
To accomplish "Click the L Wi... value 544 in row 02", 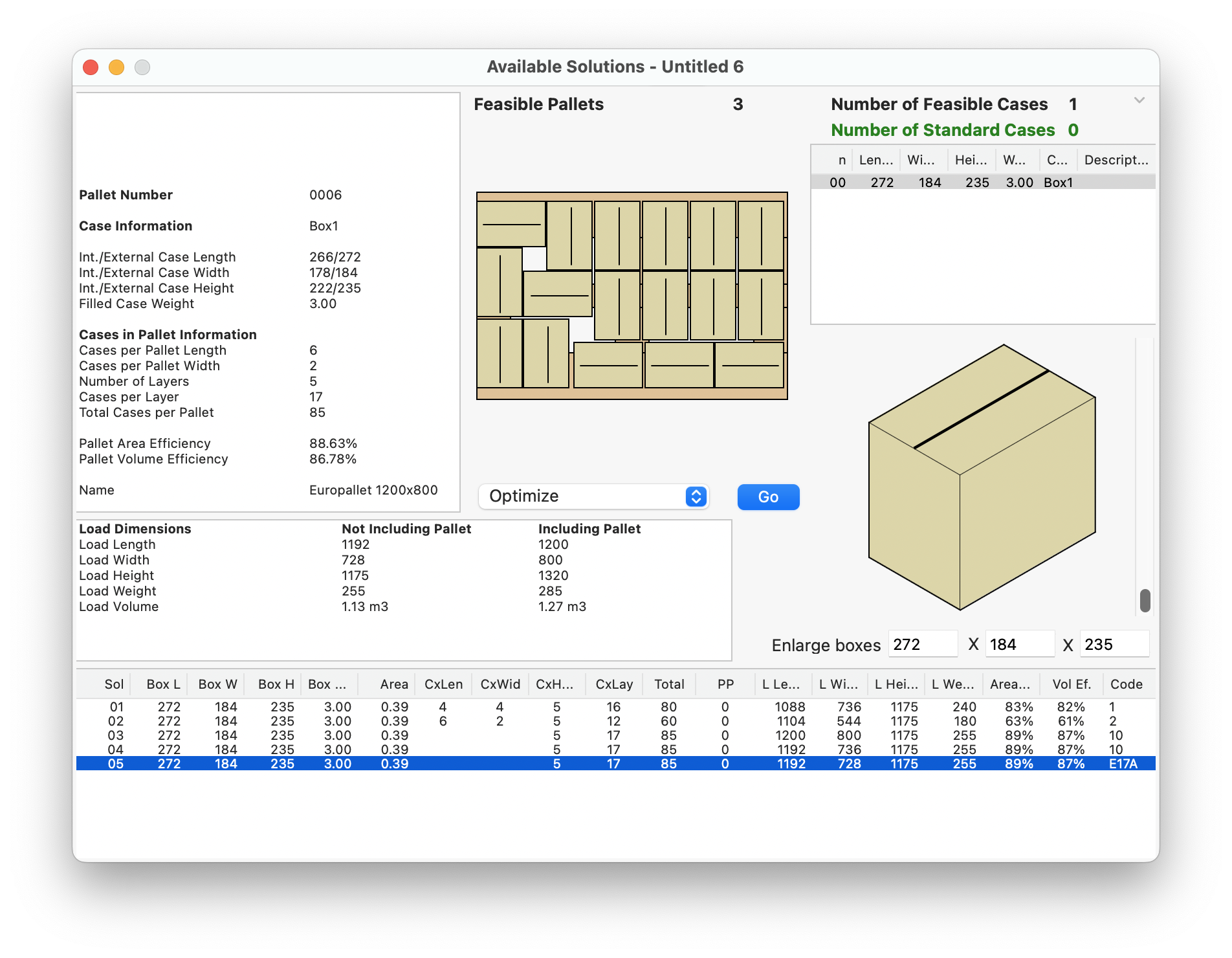I will pos(849,721).
